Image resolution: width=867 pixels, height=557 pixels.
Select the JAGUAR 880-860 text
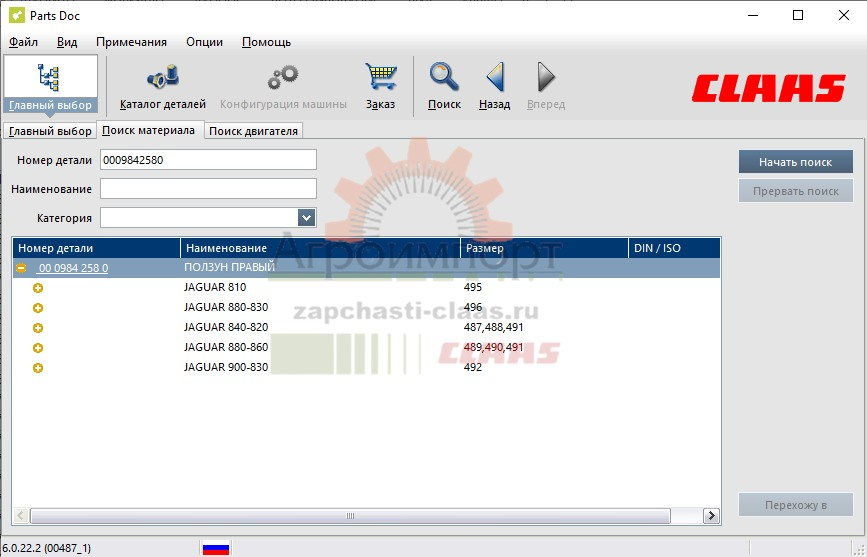[x=226, y=347]
